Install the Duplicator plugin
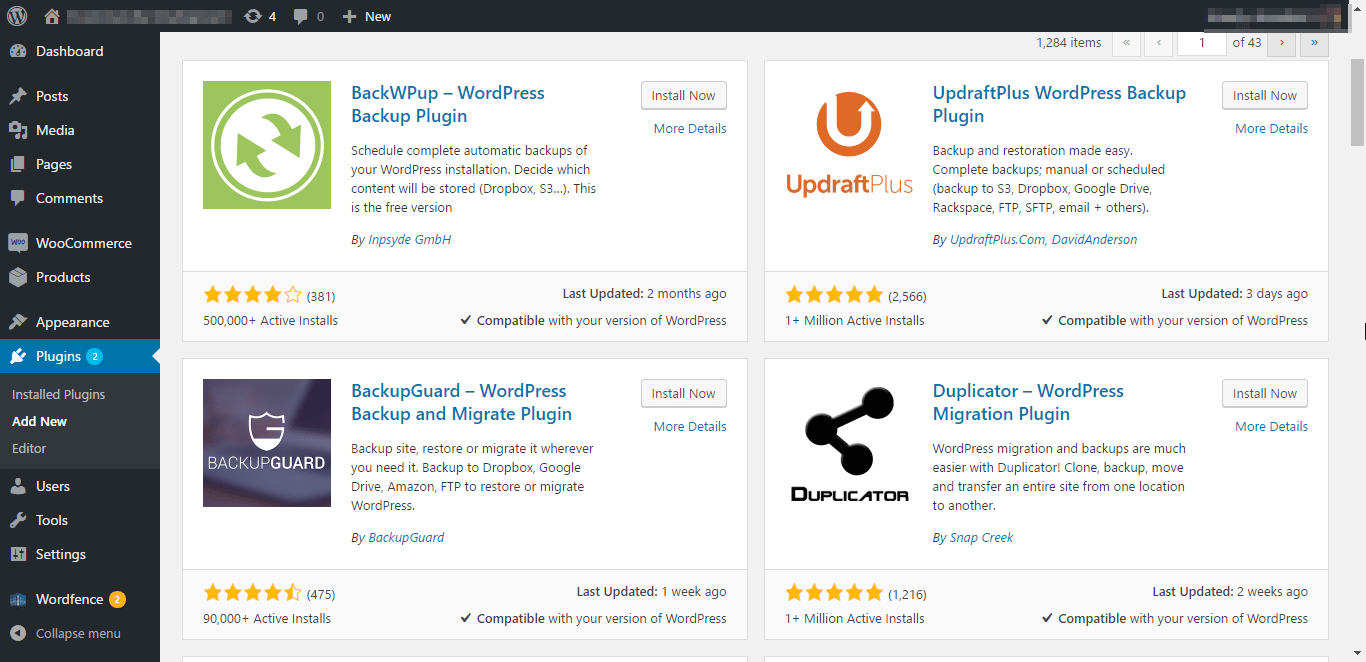The height and width of the screenshot is (662, 1366). (x=1264, y=394)
